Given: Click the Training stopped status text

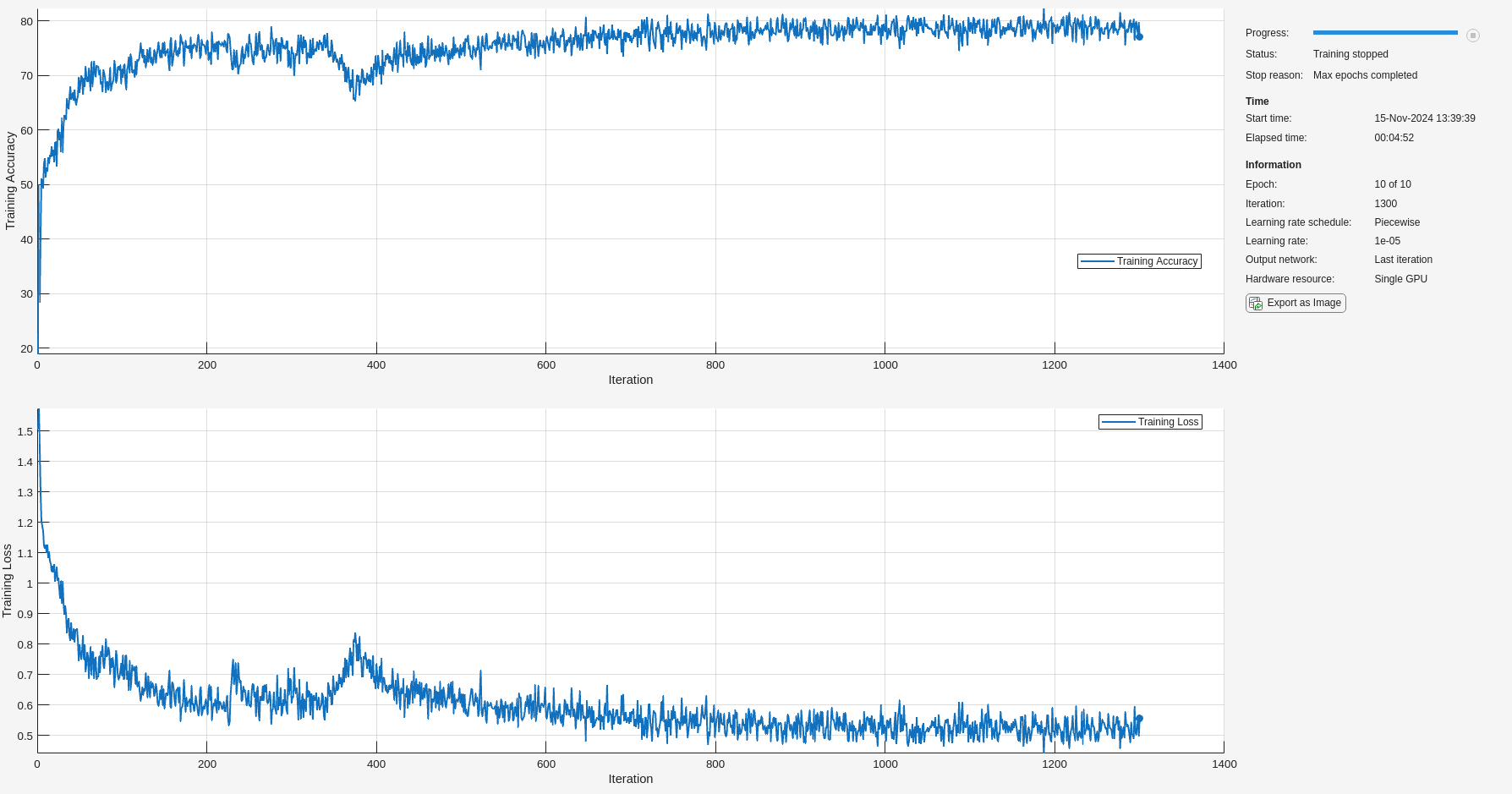Looking at the screenshot, I should click(1350, 54).
